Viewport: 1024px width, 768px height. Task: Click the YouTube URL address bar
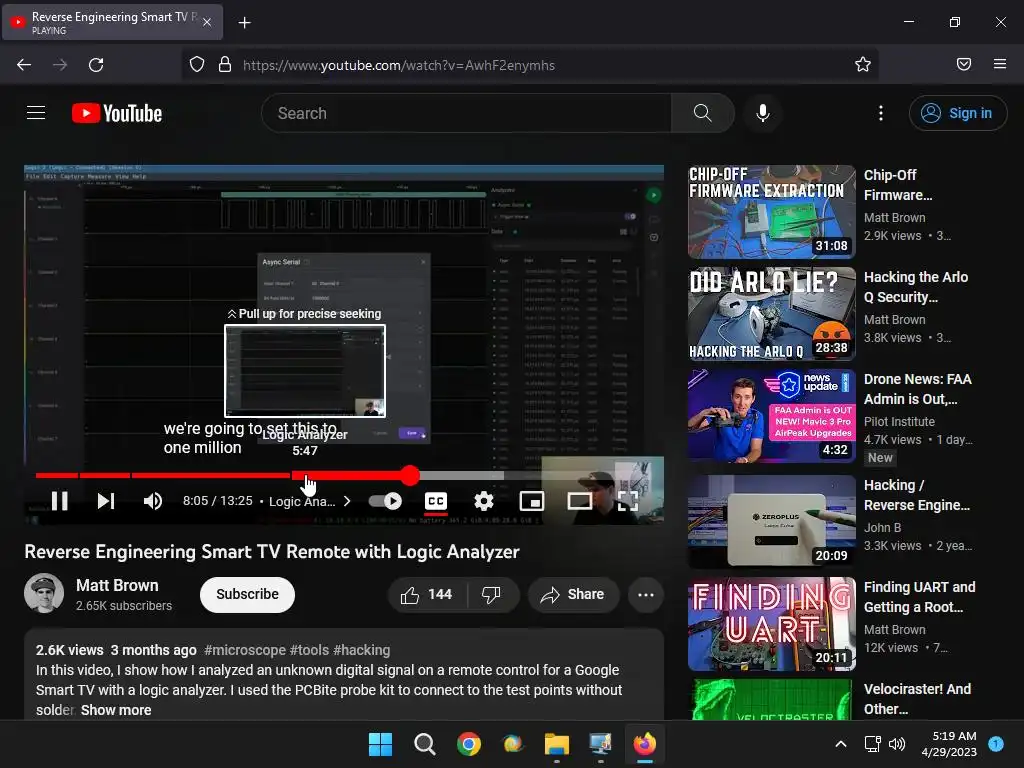529,65
